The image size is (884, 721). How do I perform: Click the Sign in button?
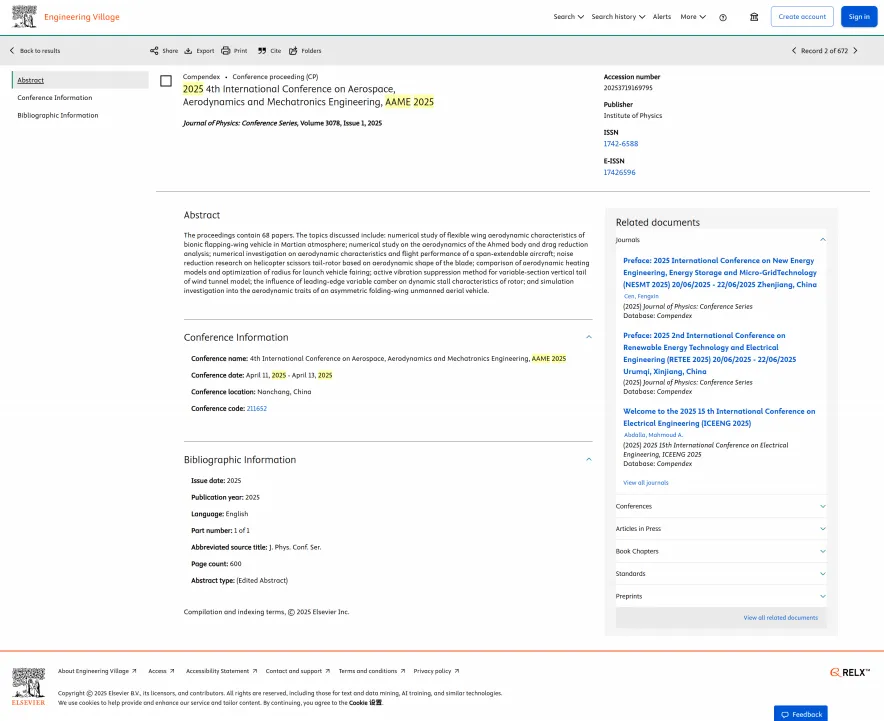[x=859, y=17]
